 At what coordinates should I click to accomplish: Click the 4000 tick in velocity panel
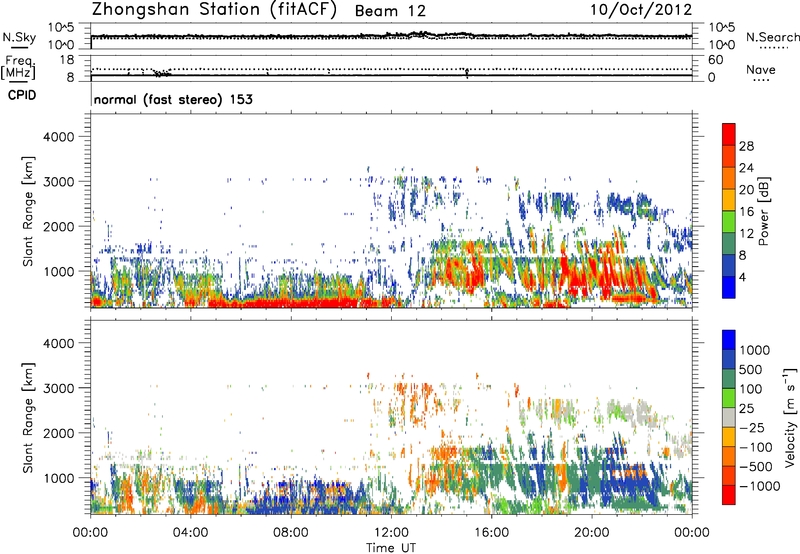point(58,343)
